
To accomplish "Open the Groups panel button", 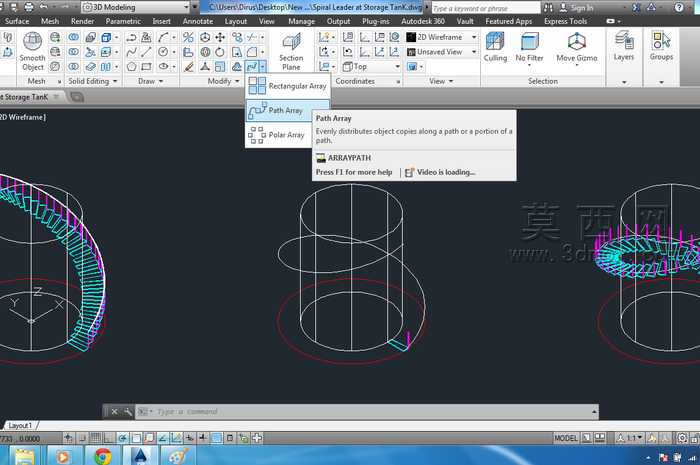I will [x=661, y=46].
